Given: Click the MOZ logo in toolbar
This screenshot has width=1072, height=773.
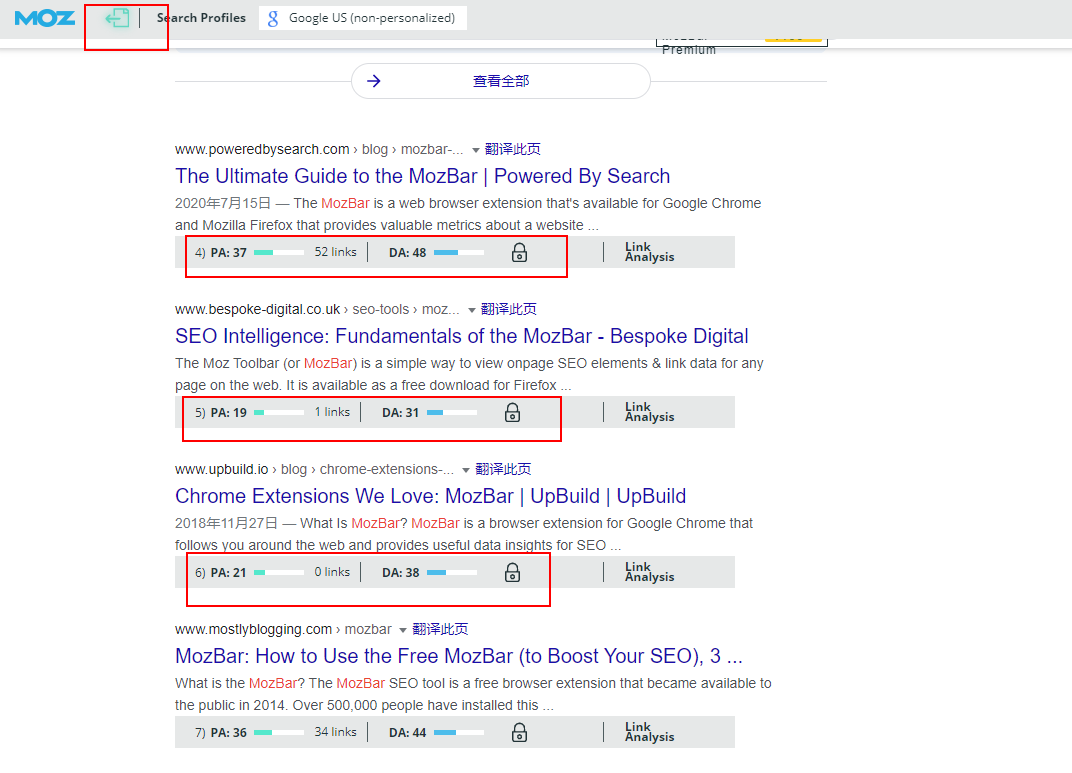Looking at the screenshot, I should [44, 18].
